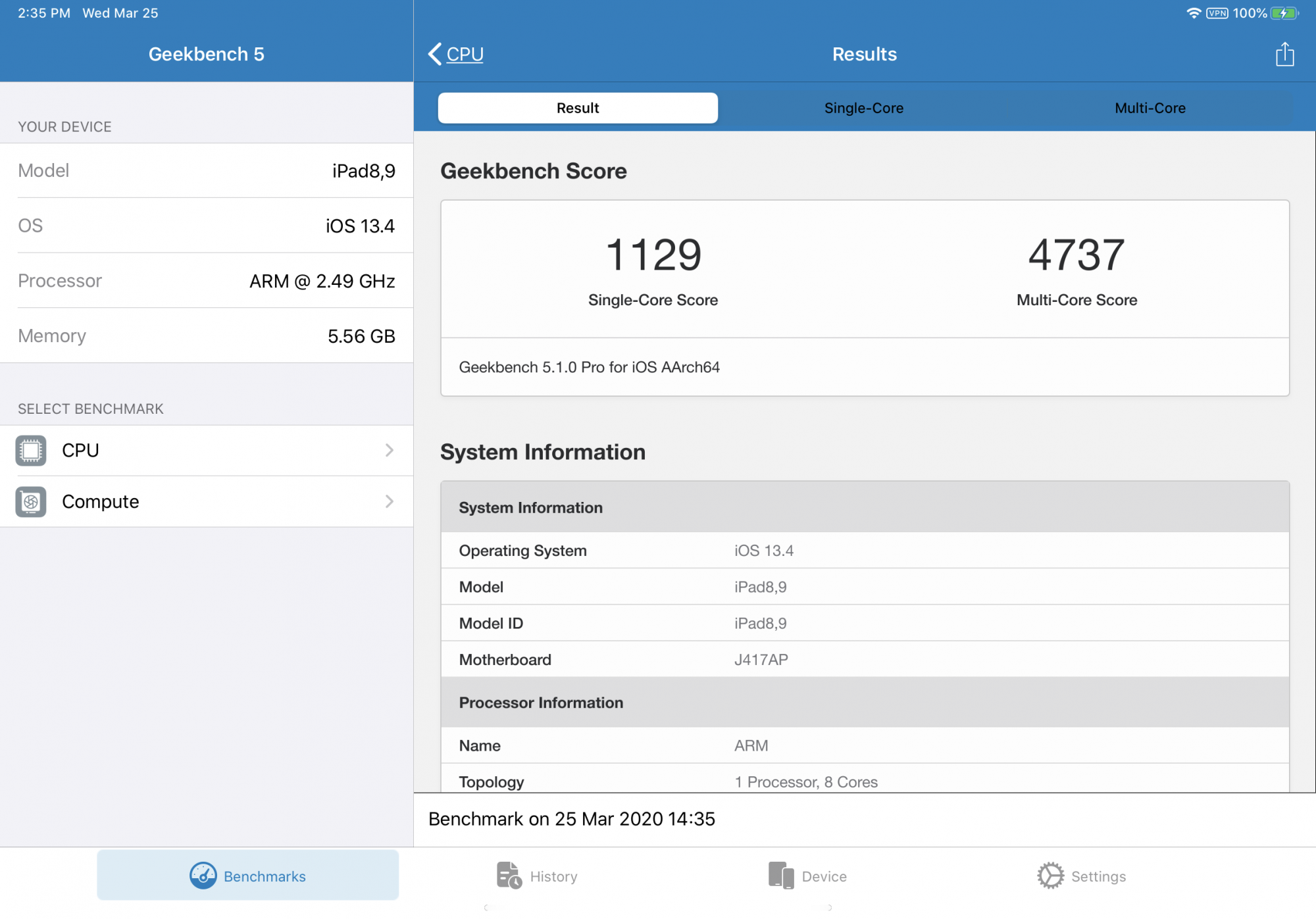Open the Compute benchmark icon
Image resolution: width=1316 pixels, height=919 pixels.
tap(31, 502)
